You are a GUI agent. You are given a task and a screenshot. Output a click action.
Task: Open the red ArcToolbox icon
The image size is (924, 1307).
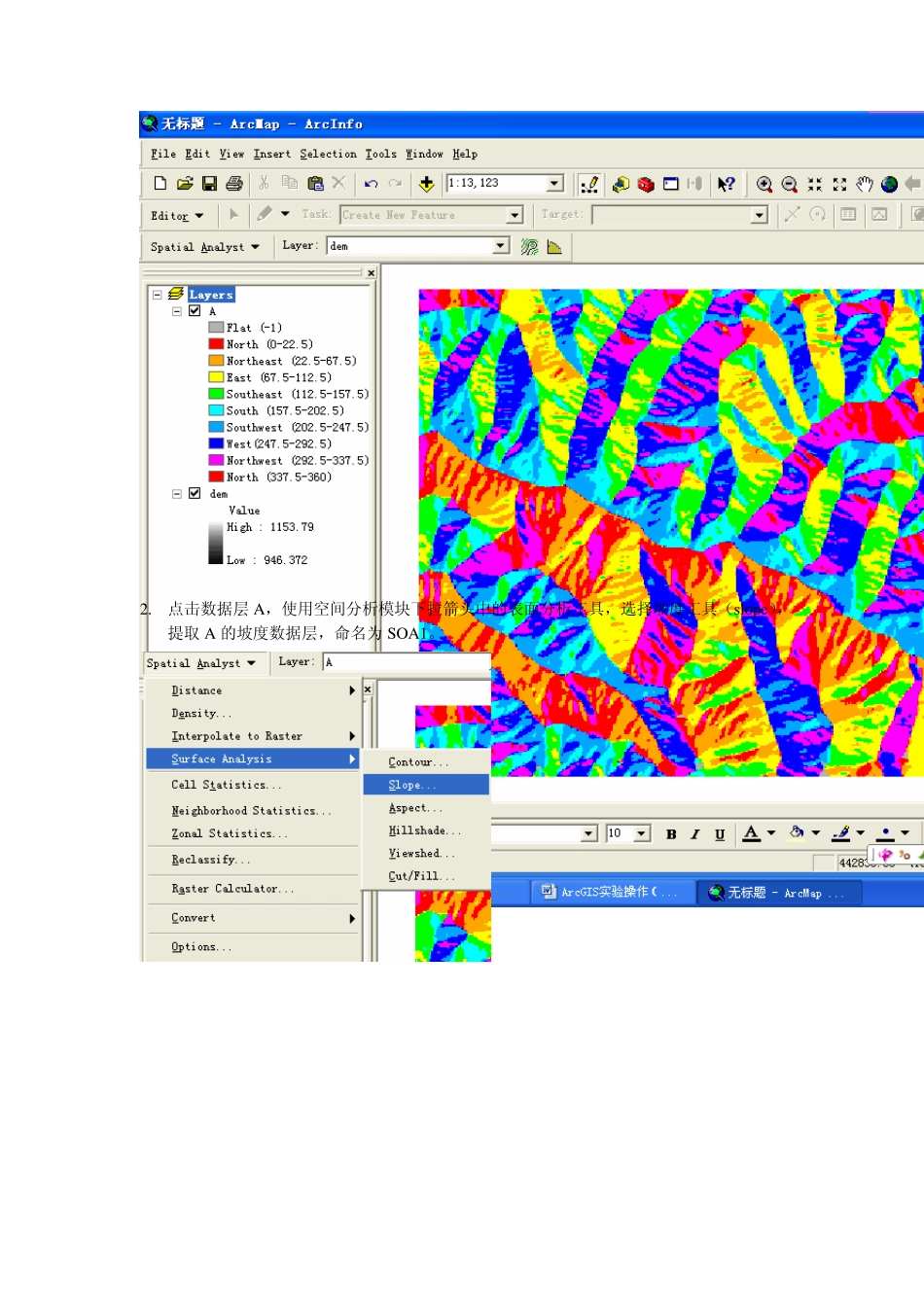[646, 184]
